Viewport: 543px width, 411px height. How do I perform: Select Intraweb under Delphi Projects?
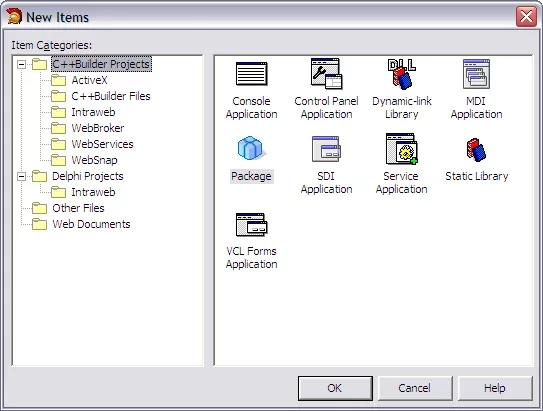[93, 192]
